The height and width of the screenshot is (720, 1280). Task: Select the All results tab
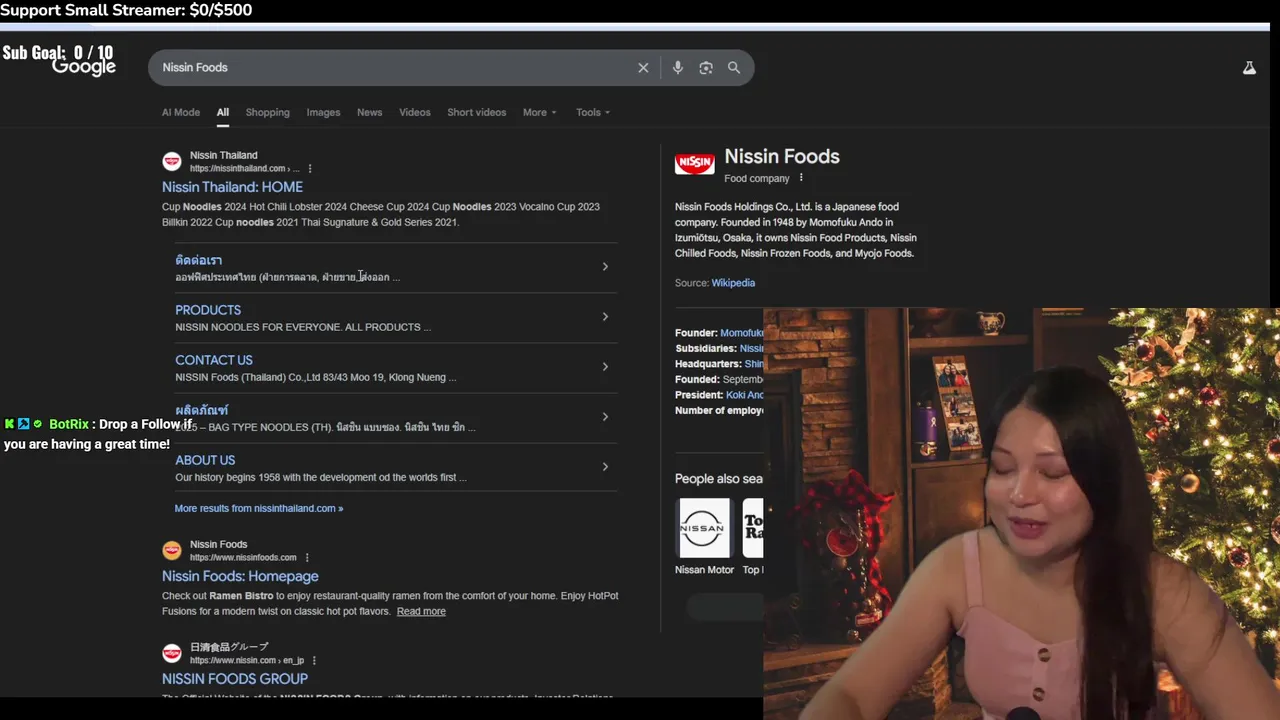[223, 112]
